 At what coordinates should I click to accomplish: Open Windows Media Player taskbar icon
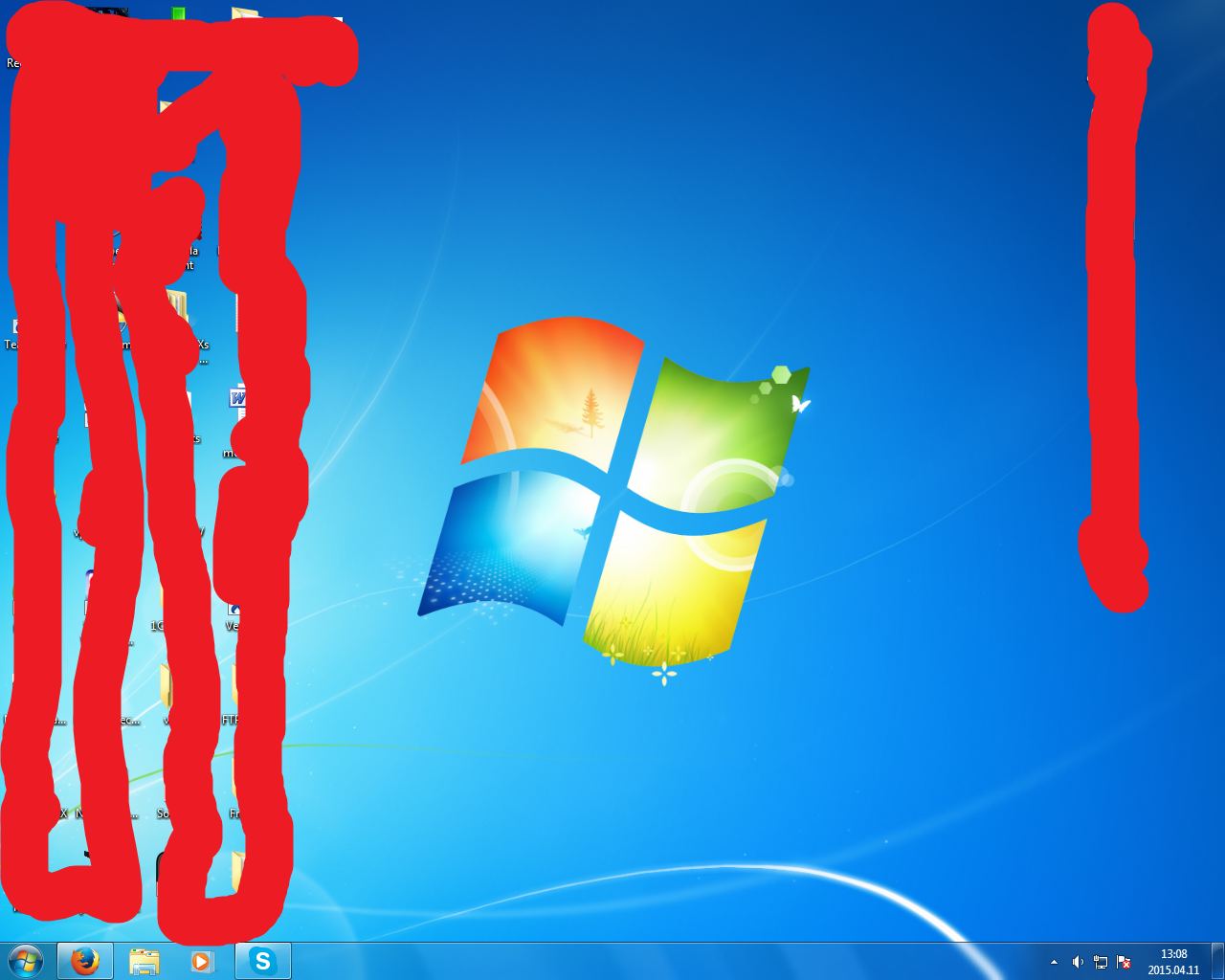coord(202,961)
